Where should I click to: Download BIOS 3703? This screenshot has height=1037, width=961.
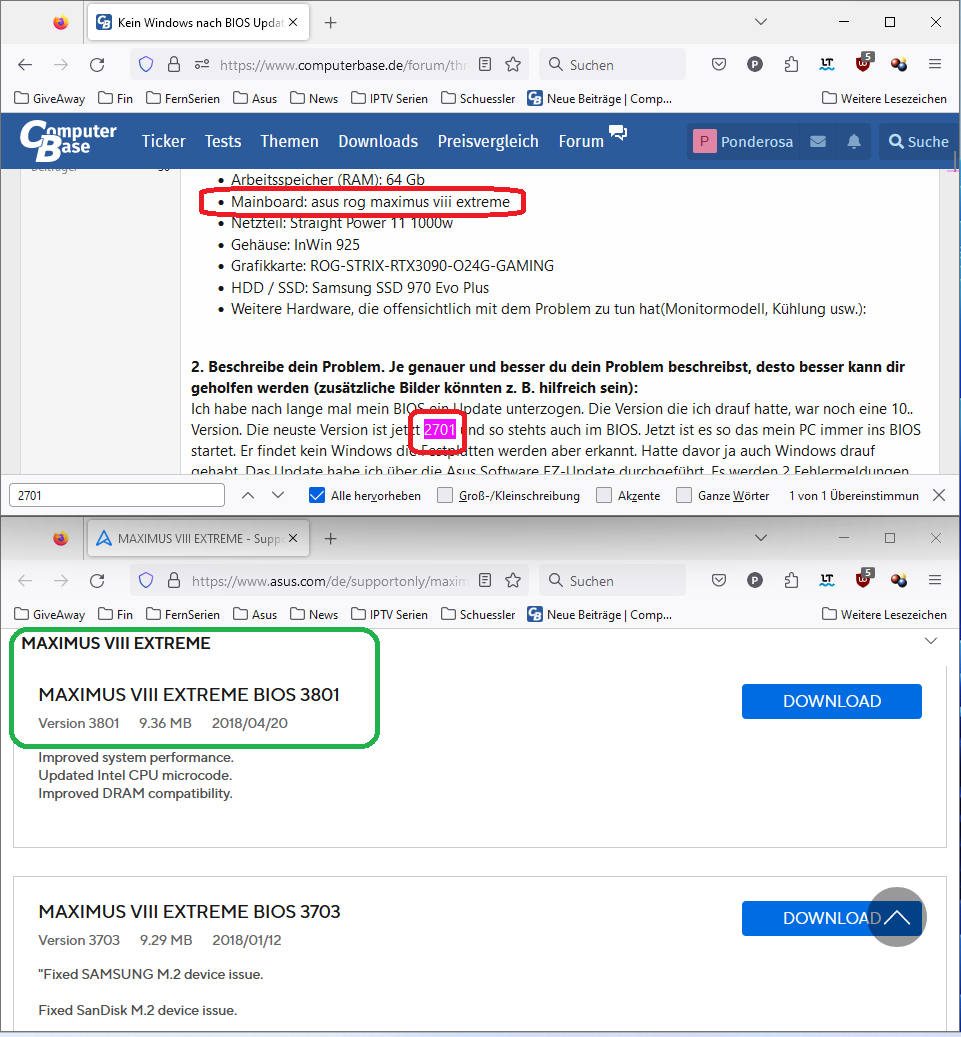click(831, 918)
